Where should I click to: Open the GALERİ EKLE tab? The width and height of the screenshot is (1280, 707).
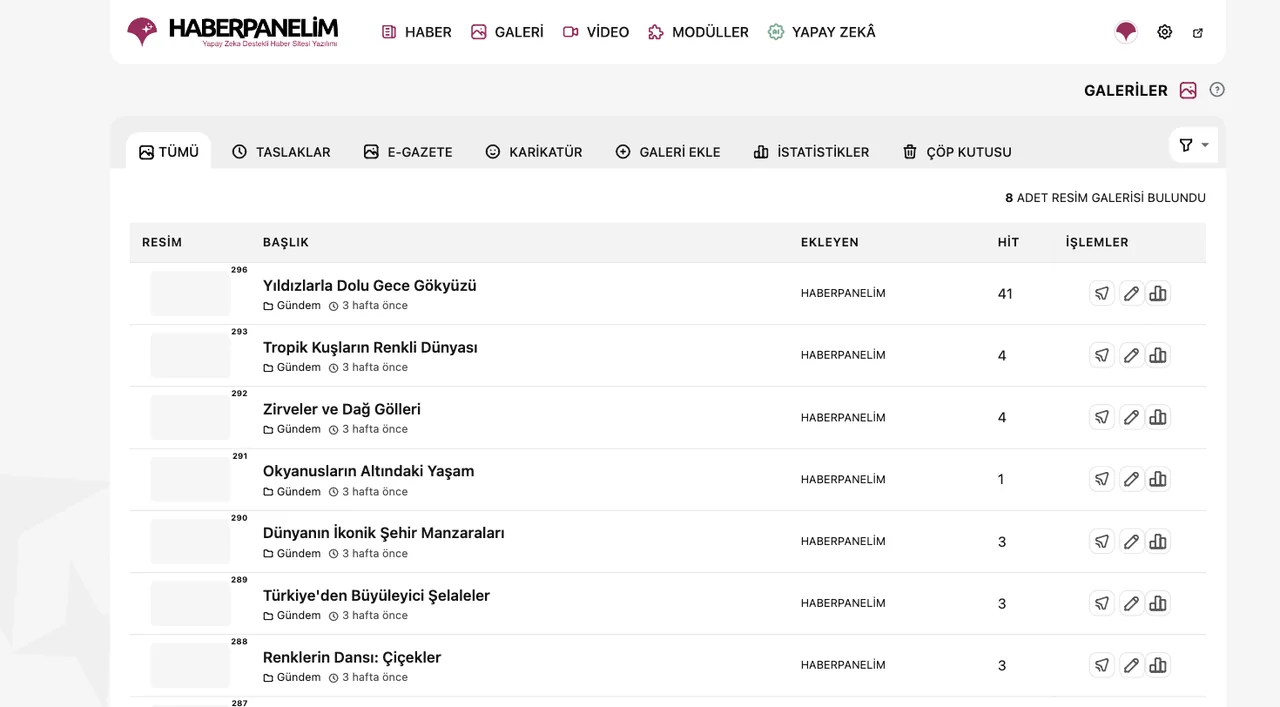click(668, 152)
